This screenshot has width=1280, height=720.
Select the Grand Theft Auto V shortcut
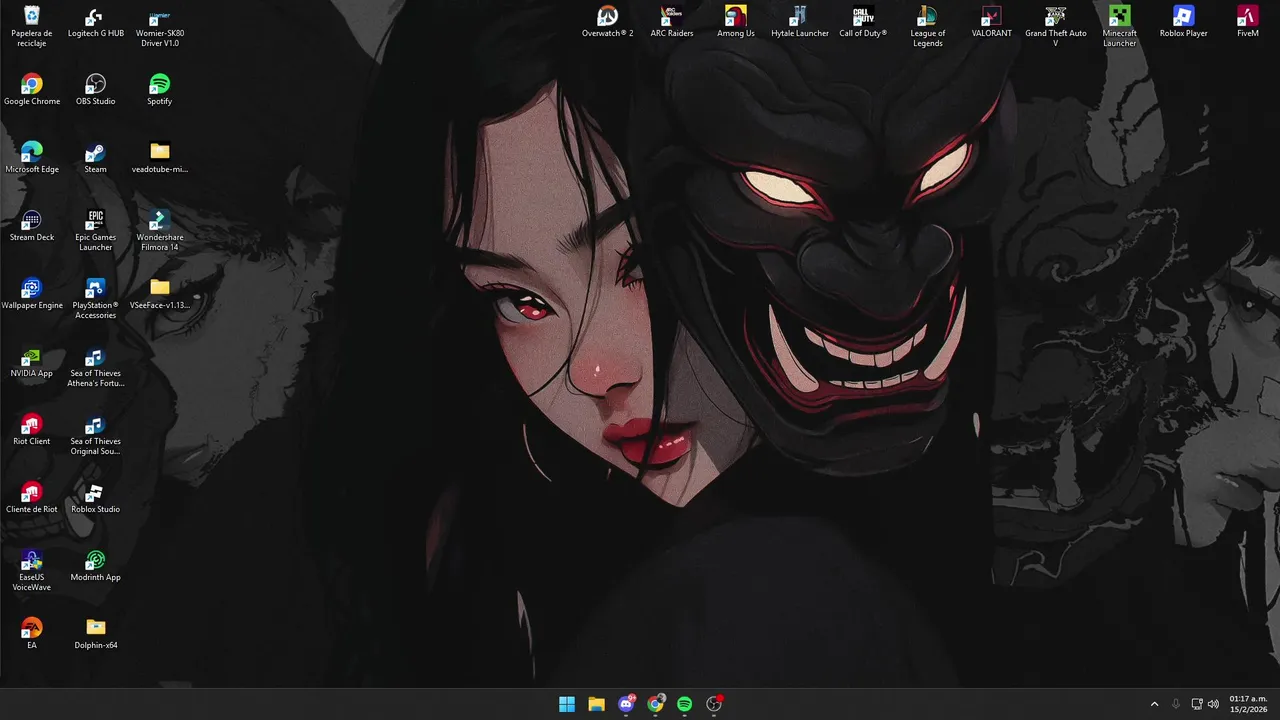tap(1056, 26)
